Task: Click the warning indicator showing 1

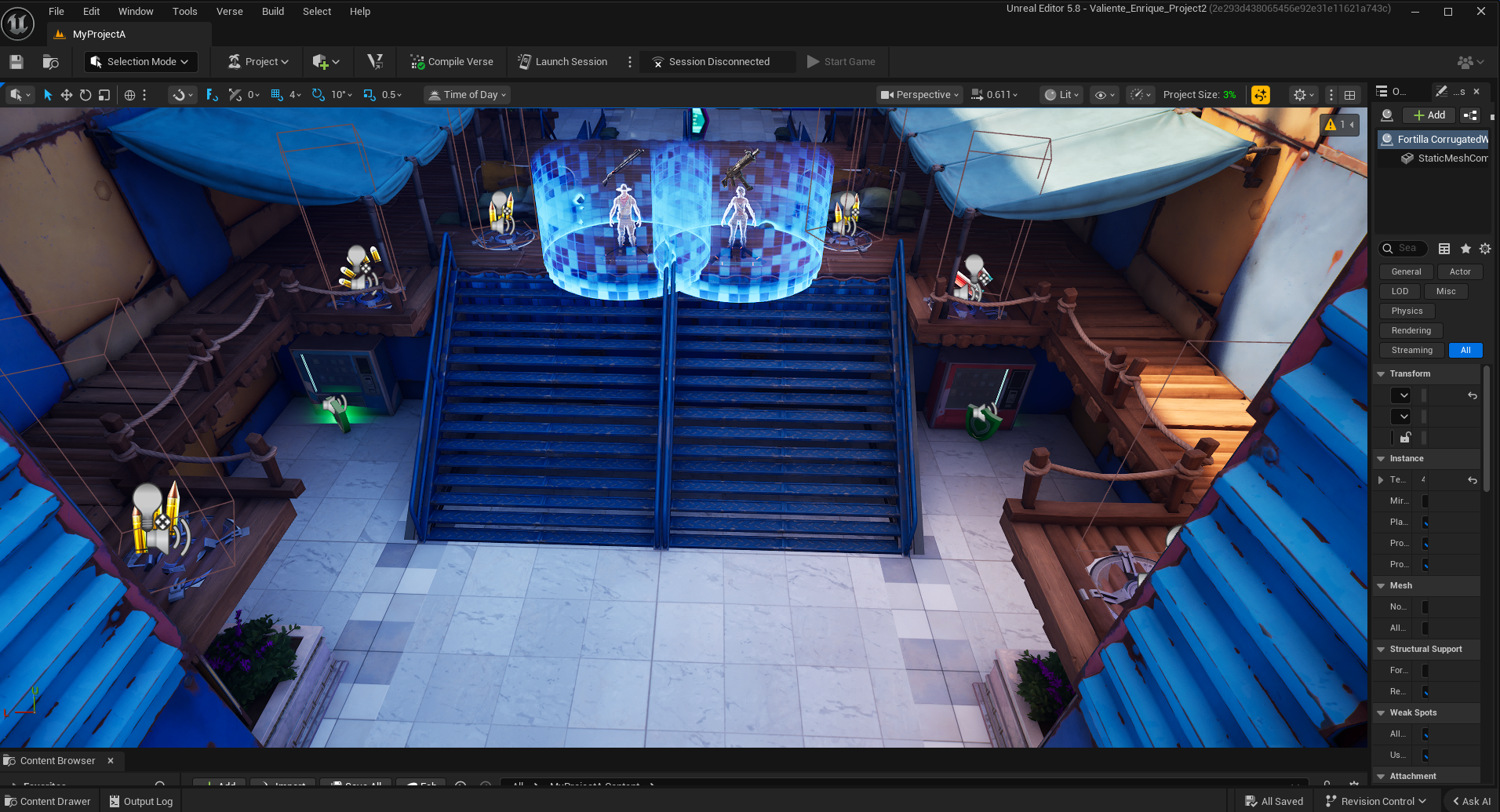Action: click(x=1340, y=125)
